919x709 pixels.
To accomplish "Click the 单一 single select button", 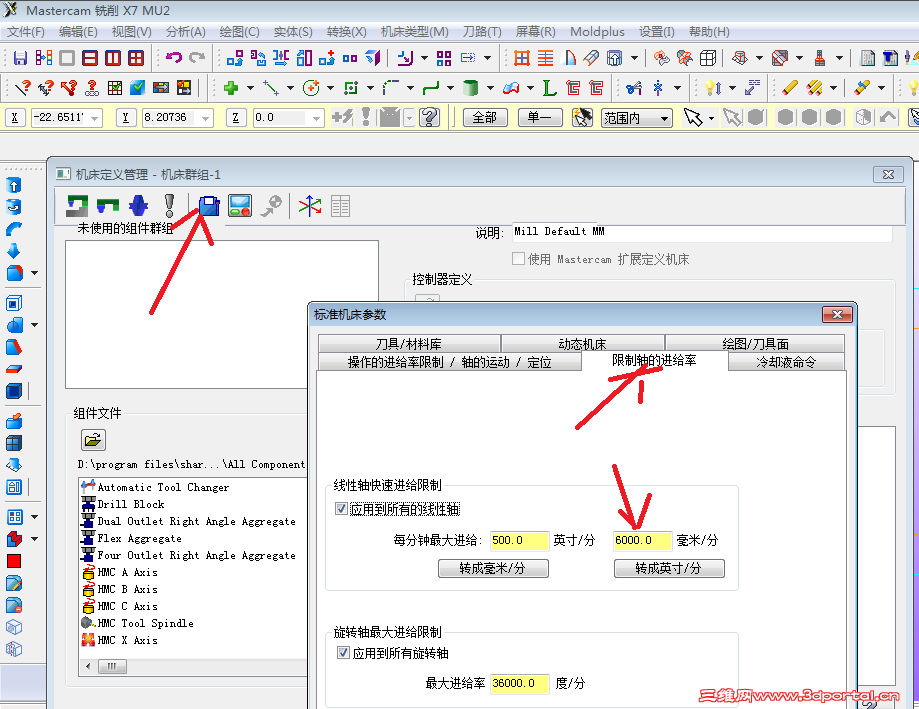I will click(x=540, y=117).
